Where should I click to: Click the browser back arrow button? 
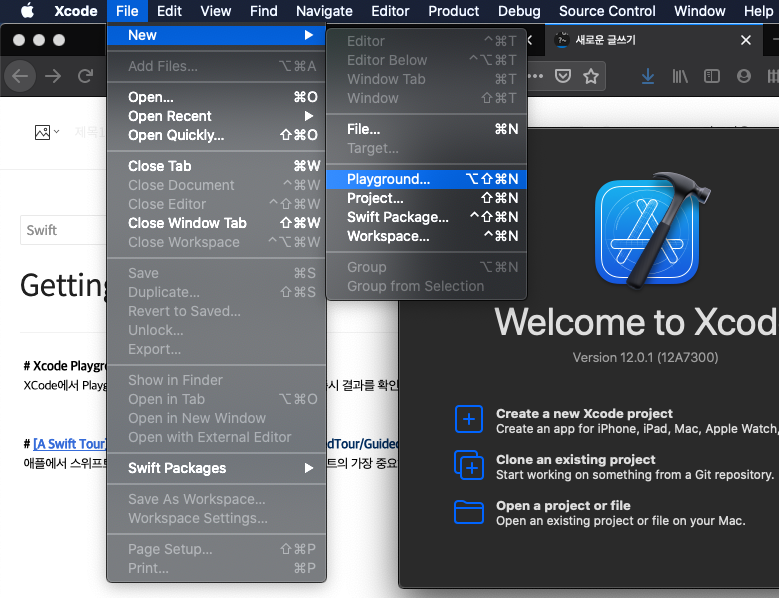(x=20, y=76)
